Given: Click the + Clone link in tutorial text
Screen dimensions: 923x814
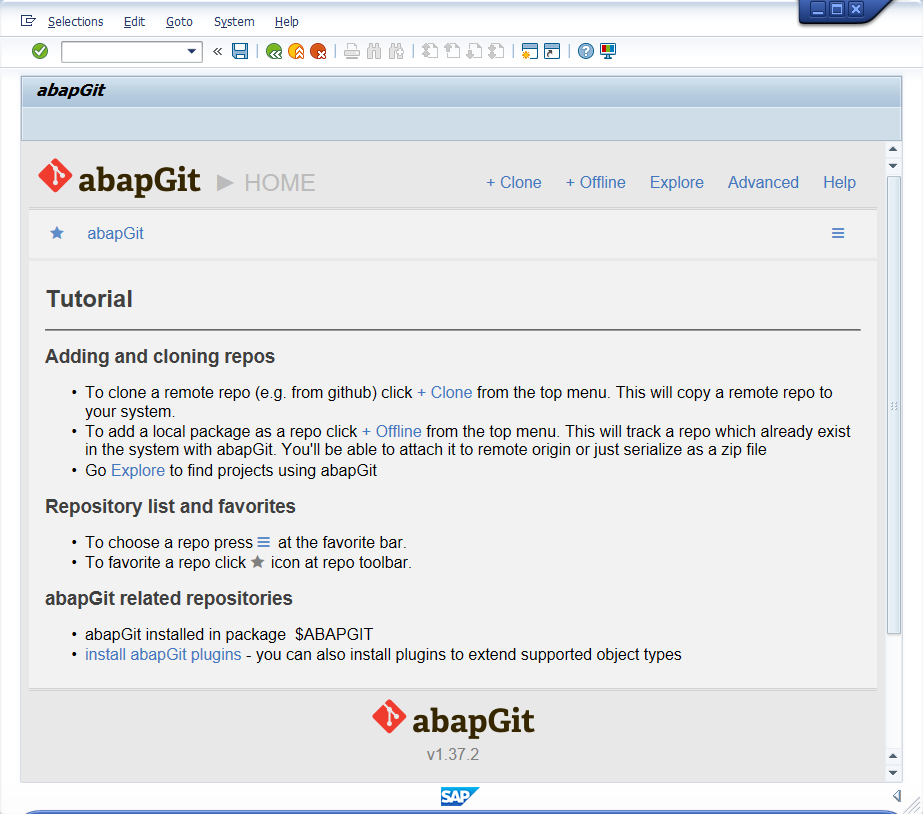Looking at the screenshot, I should click(x=444, y=393).
